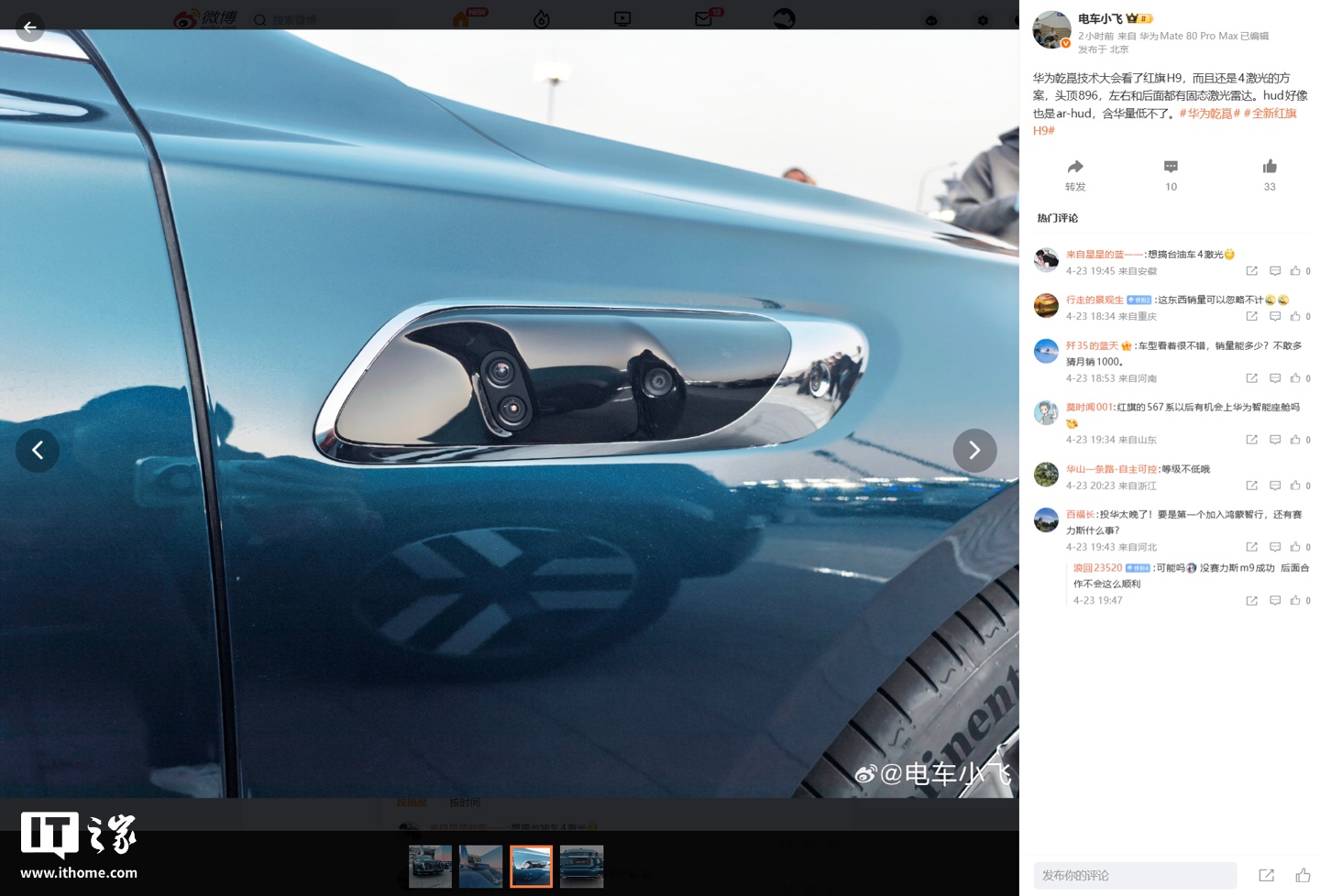Click the 电车小飞 profile avatar

click(1051, 29)
